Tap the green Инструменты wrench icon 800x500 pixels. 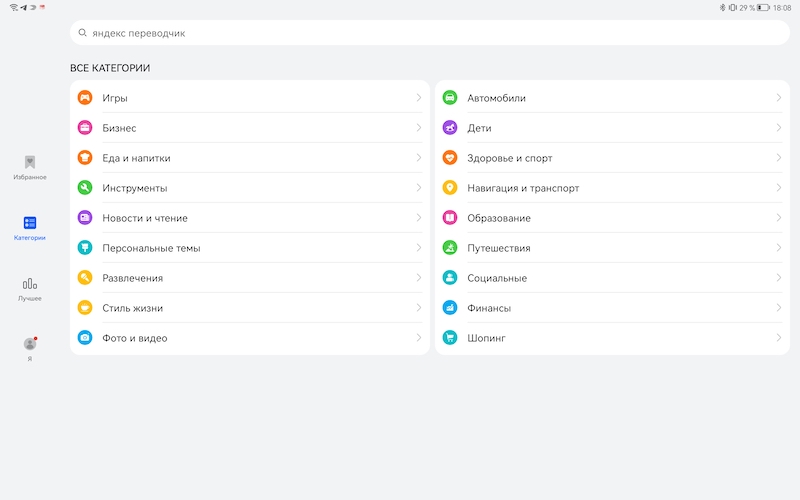[85, 188]
